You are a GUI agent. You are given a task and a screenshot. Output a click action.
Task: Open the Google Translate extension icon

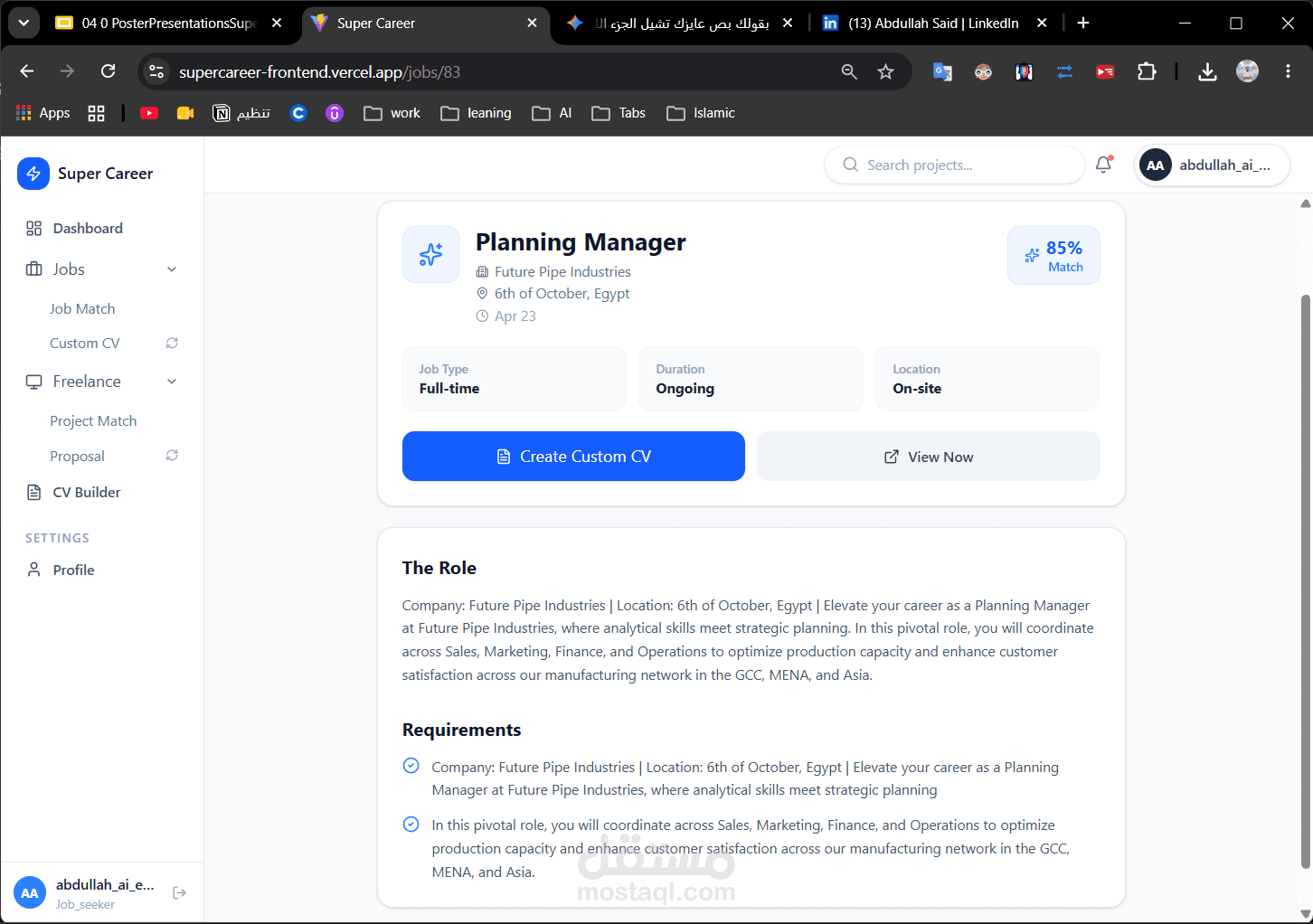[x=942, y=71]
